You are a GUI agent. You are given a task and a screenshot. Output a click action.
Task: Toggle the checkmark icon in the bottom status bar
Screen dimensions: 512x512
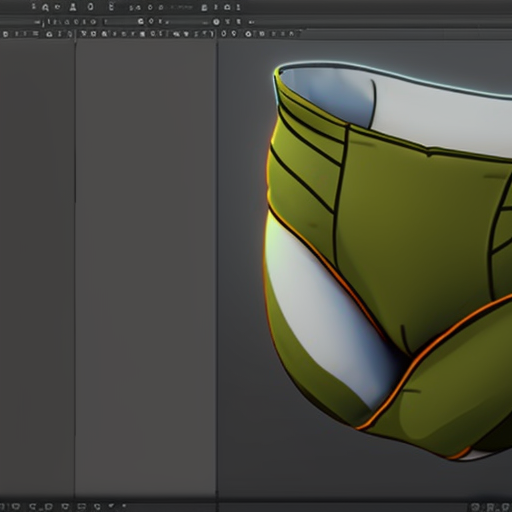coord(111,506)
